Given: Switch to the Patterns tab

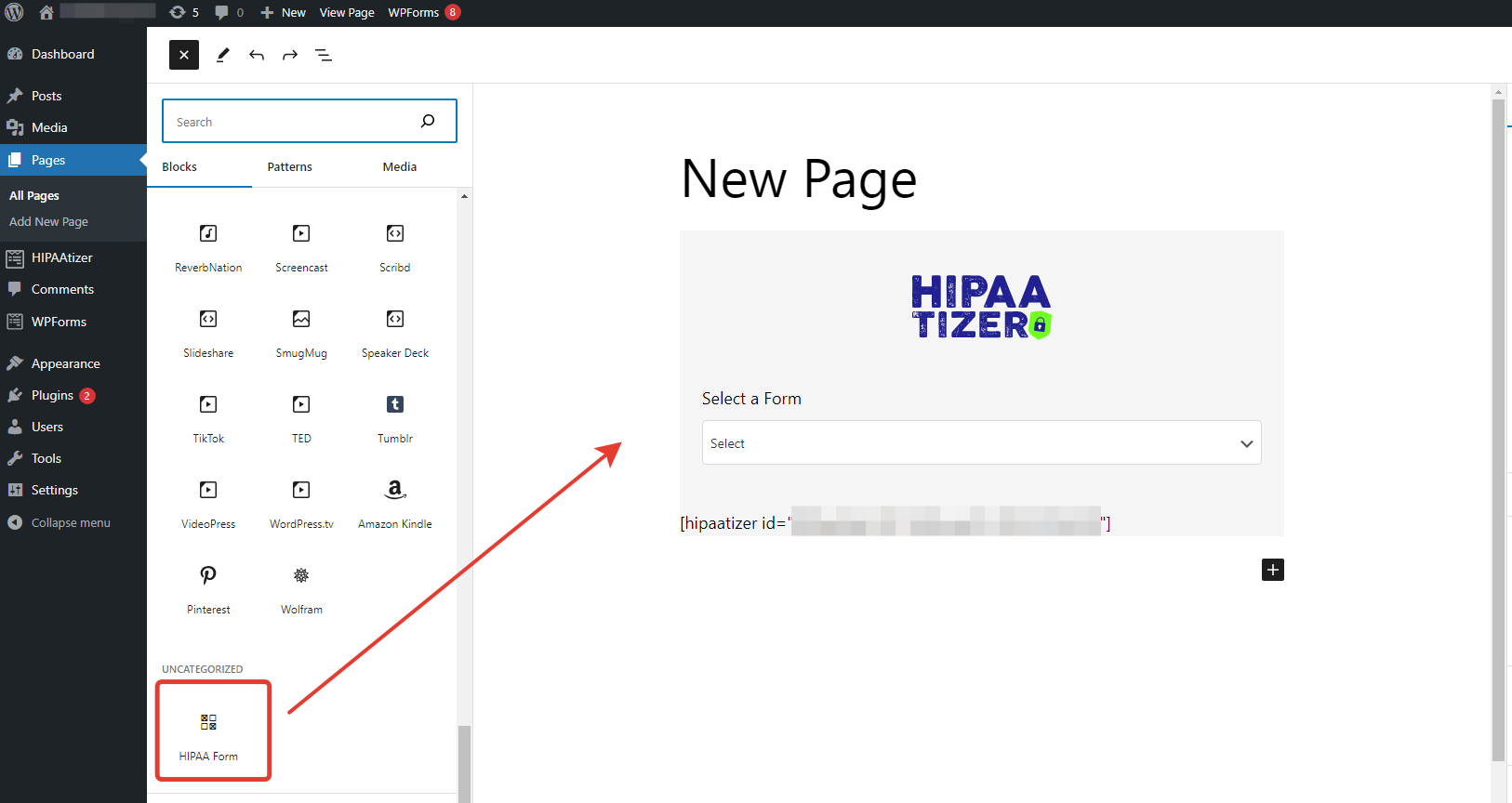Looking at the screenshot, I should click(x=289, y=167).
